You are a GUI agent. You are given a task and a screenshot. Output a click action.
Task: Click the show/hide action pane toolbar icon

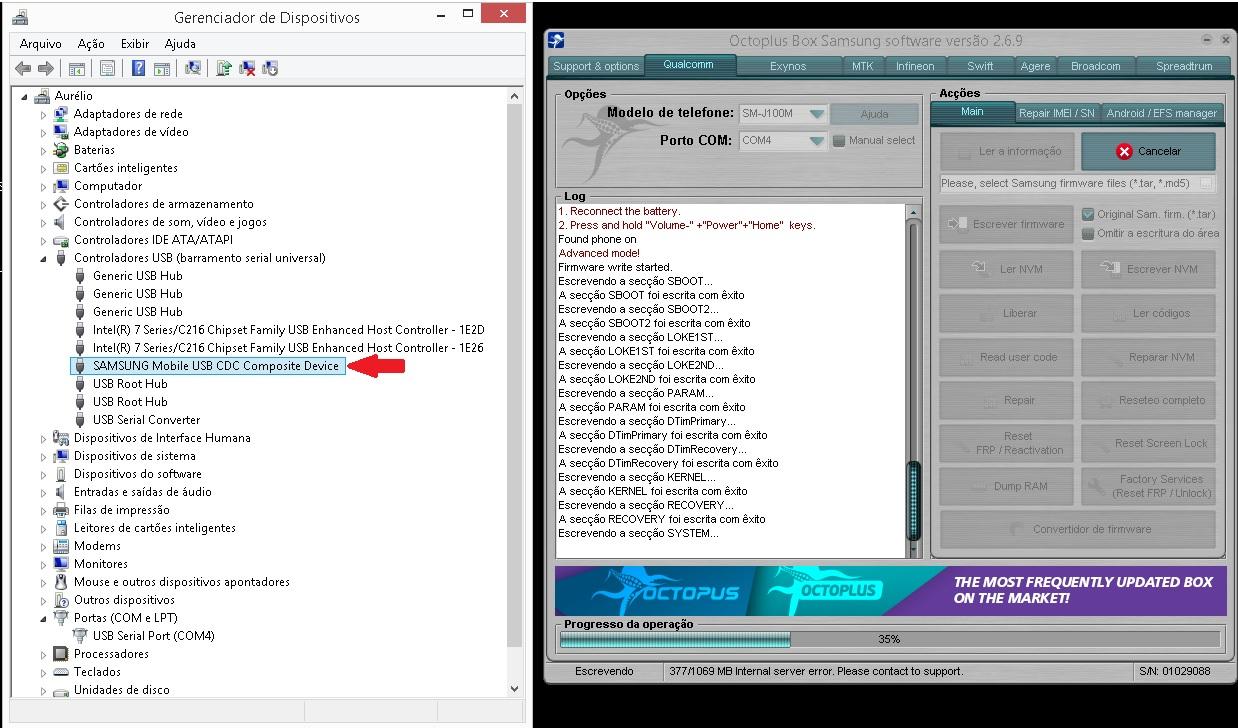tap(163, 68)
